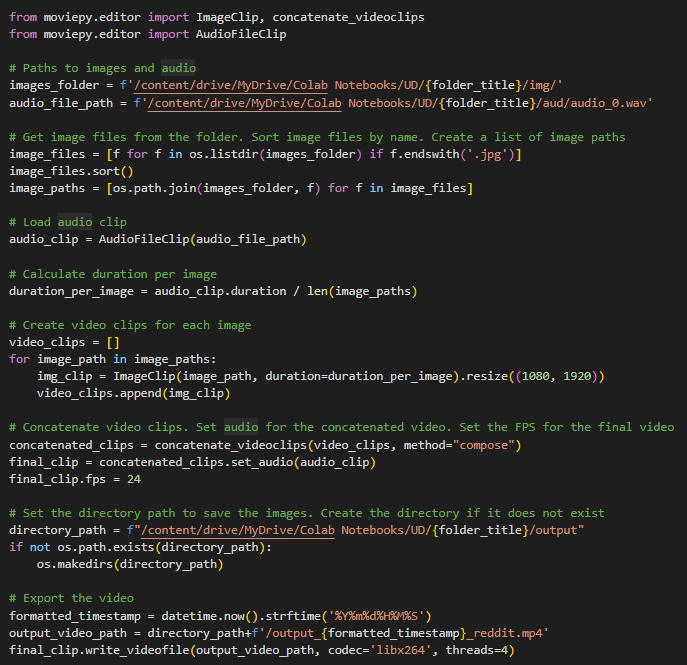Viewport: 687px width, 665px height.
Task: Click 'os.path.join' in the image_paths line
Action: 155,188
